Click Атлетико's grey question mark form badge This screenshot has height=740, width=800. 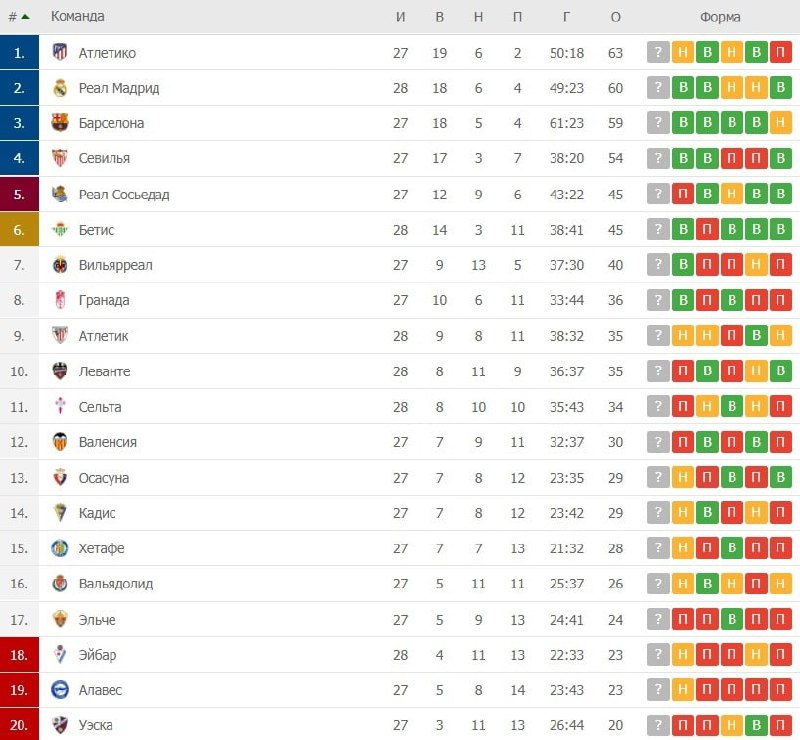point(658,53)
